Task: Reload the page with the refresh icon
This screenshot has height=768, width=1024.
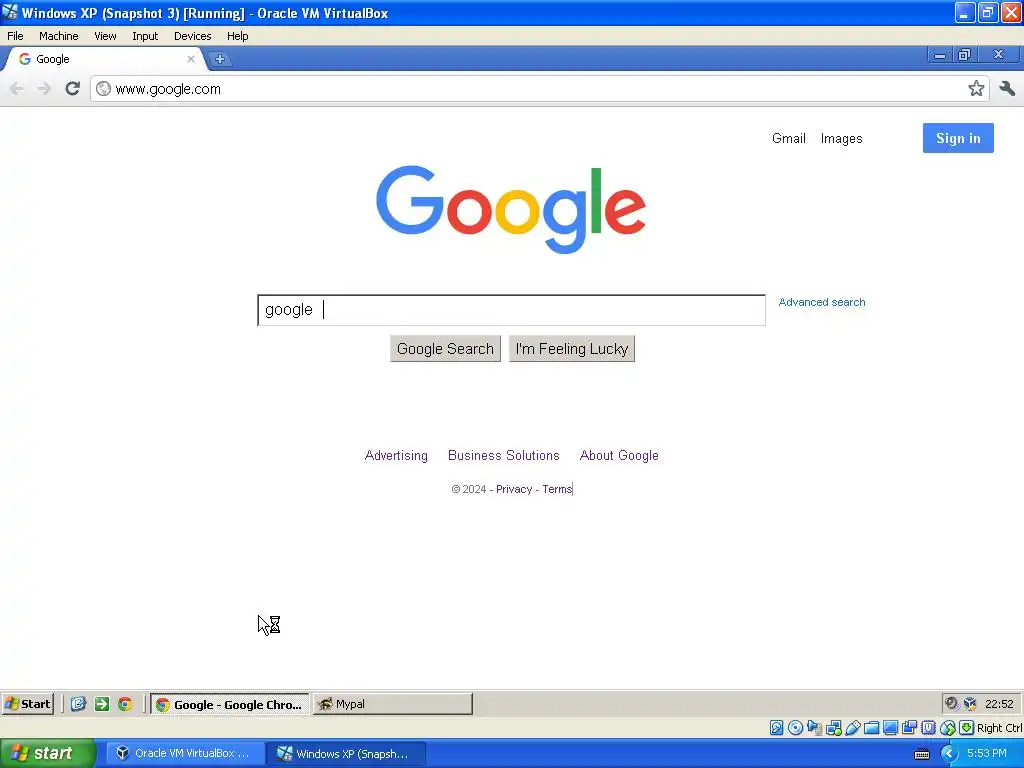Action: (x=72, y=88)
